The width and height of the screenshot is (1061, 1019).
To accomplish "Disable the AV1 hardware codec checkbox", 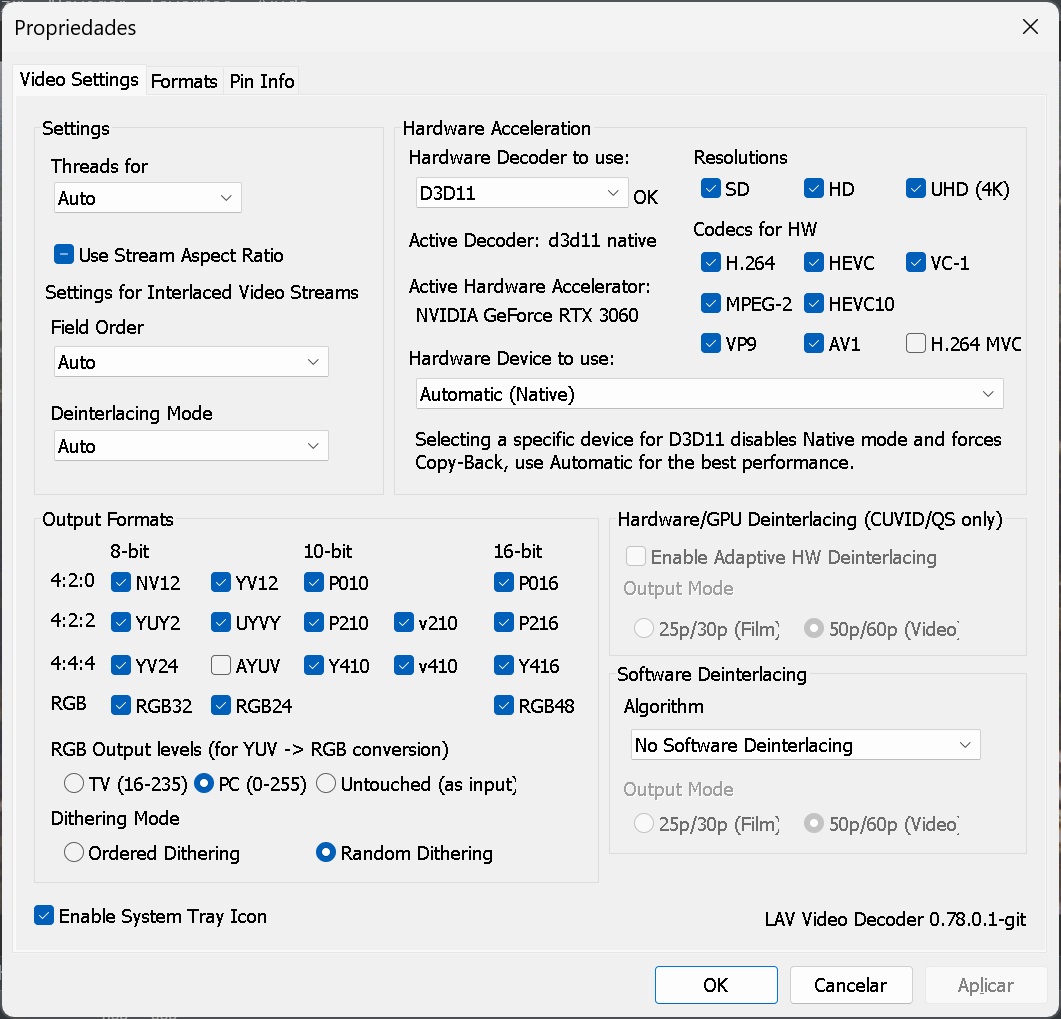I will tap(813, 344).
